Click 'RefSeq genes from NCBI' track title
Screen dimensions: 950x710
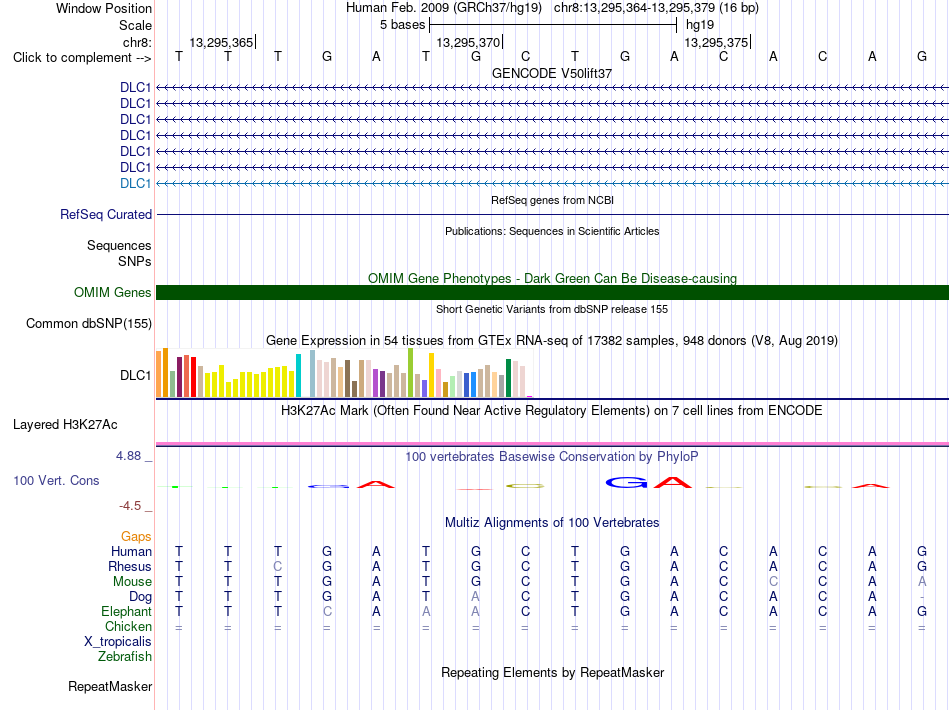point(553,201)
